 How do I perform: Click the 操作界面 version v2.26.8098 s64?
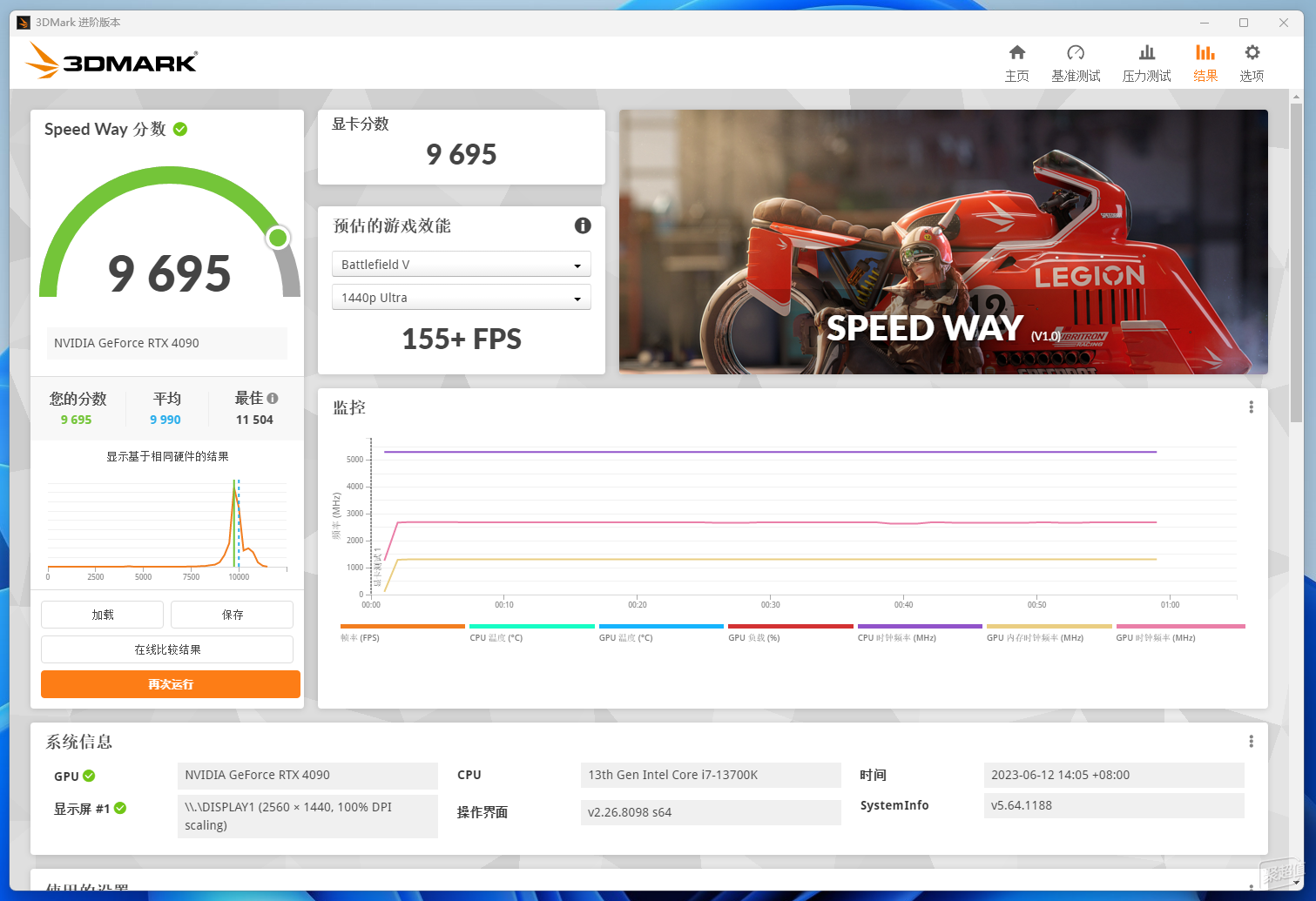(711, 812)
